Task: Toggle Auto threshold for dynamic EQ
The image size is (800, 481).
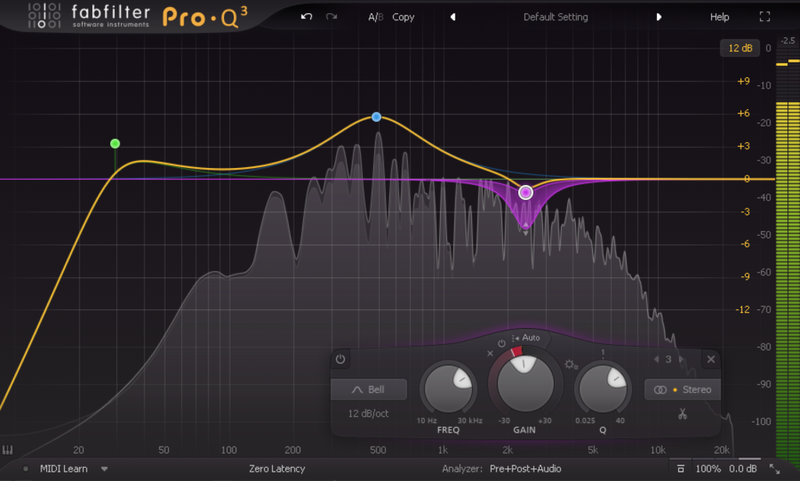Action: pyautogui.click(x=527, y=338)
